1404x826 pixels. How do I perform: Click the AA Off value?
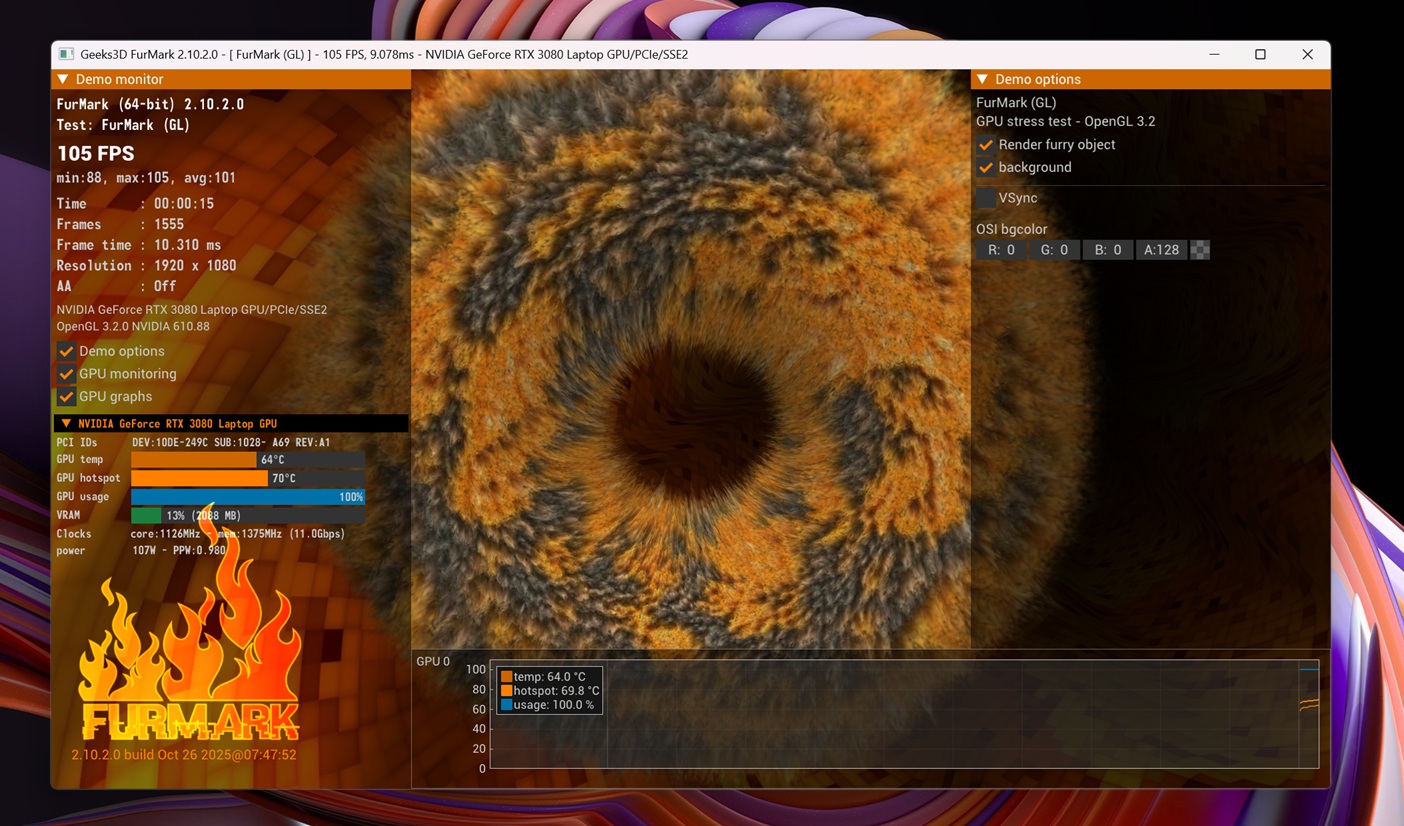click(x=165, y=286)
